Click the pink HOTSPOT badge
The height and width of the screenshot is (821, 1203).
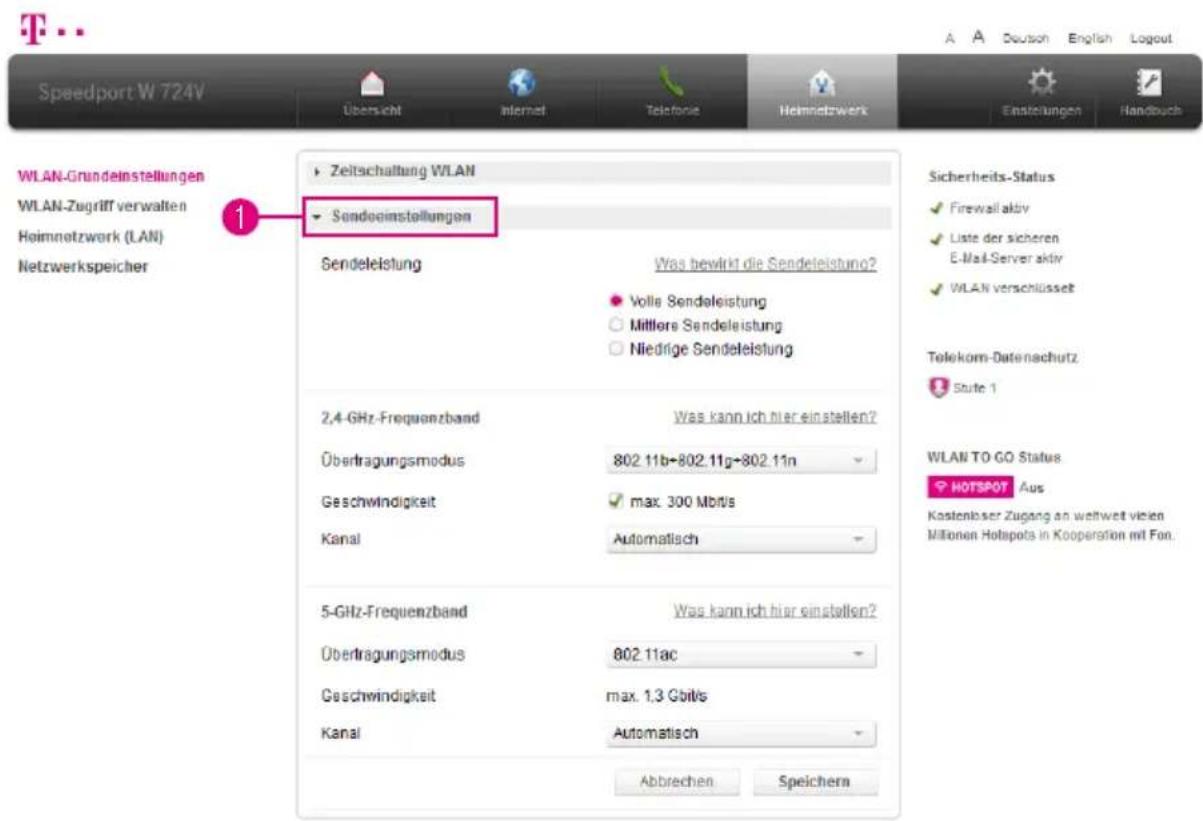pyautogui.click(x=971, y=487)
